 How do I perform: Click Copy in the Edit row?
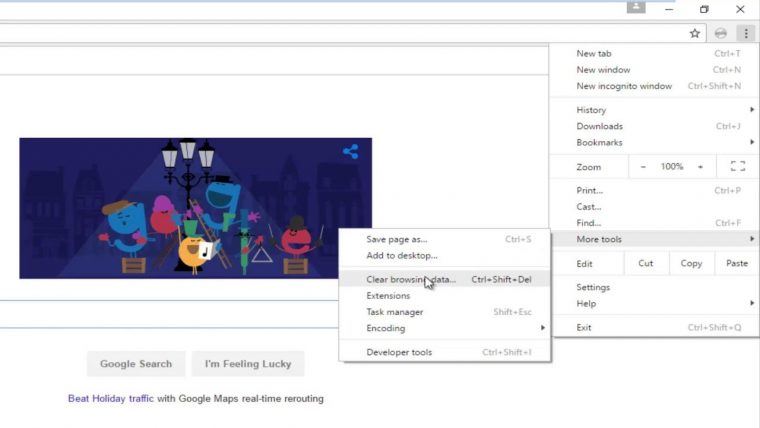pyautogui.click(x=691, y=263)
